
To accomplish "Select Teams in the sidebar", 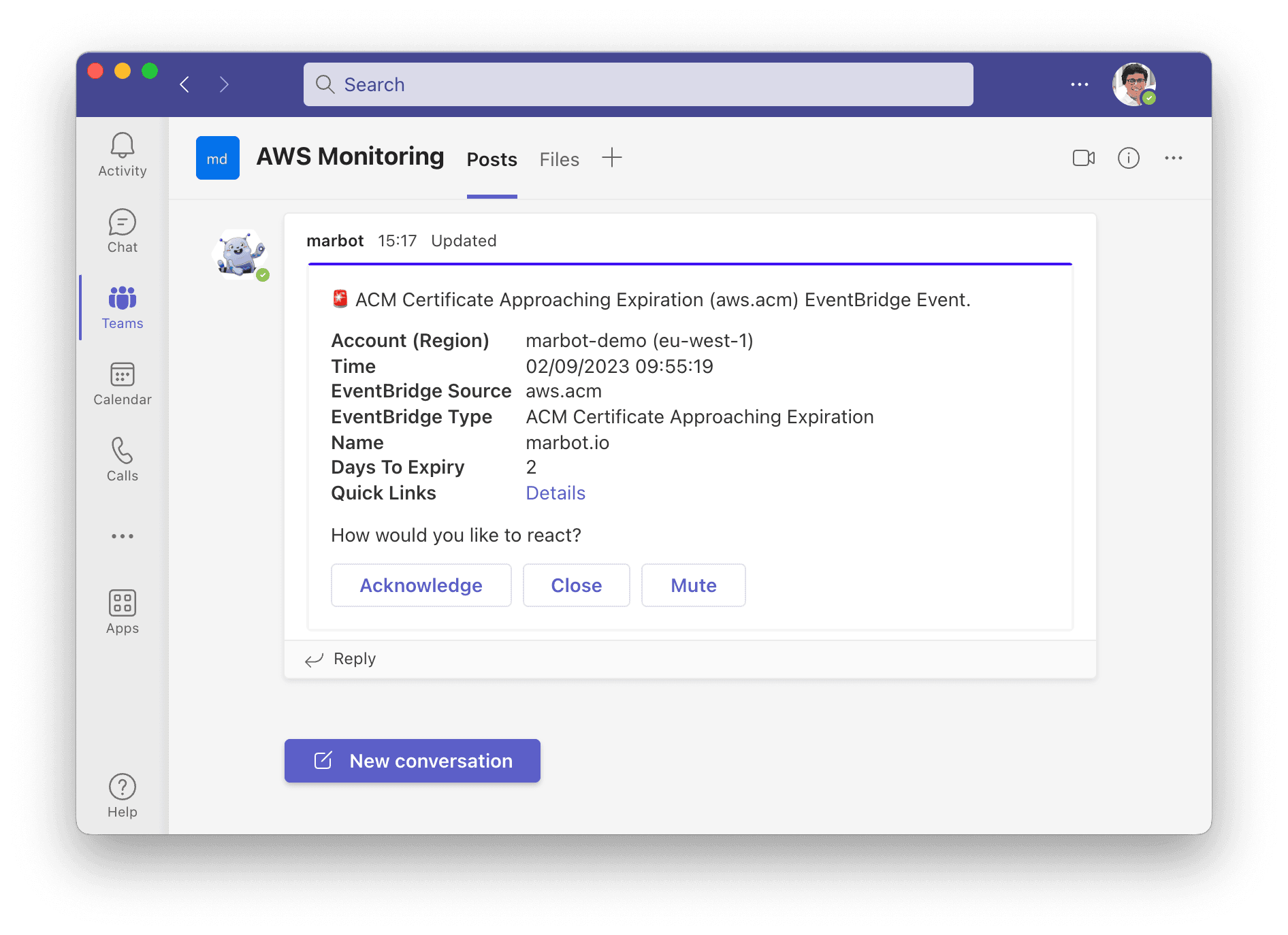I will [x=123, y=308].
